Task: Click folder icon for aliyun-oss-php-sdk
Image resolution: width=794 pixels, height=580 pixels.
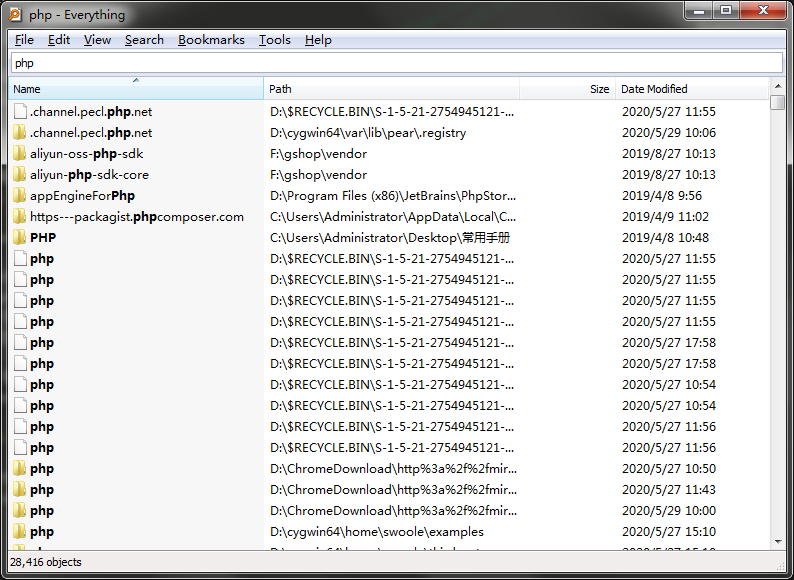Action: point(20,153)
